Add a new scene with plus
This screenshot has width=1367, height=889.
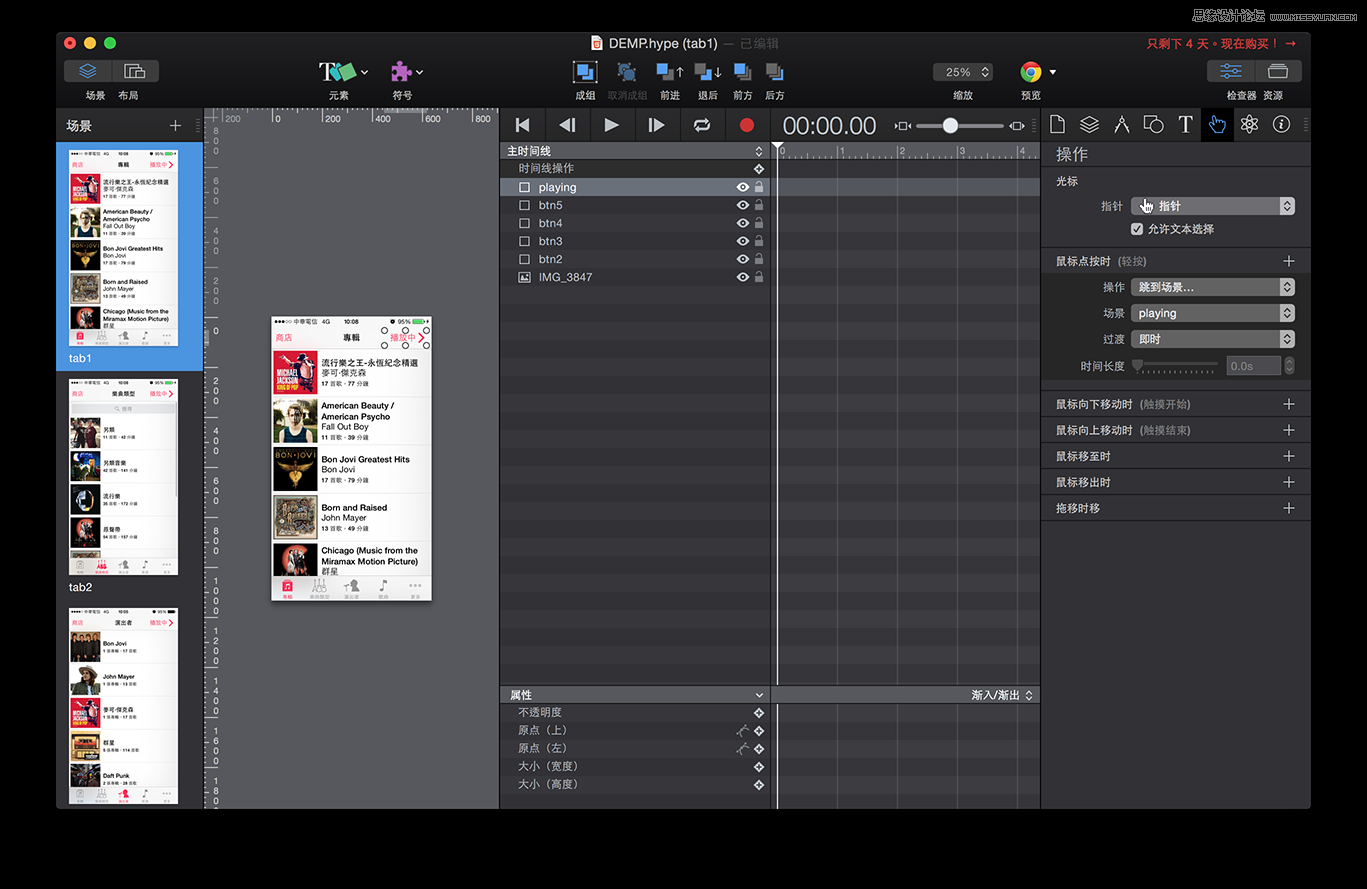[175, 125]
